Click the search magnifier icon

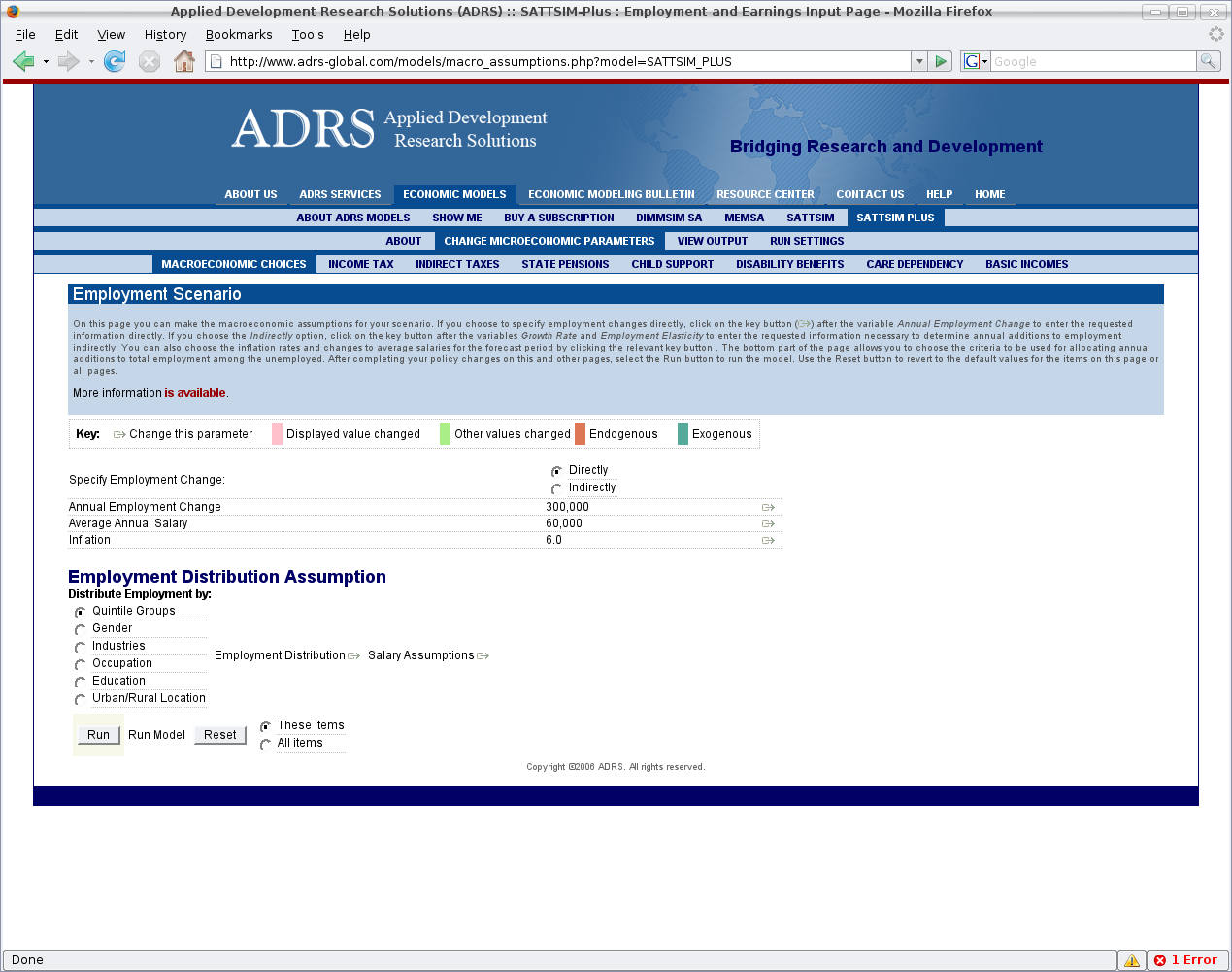click(x=1208, y=61)
